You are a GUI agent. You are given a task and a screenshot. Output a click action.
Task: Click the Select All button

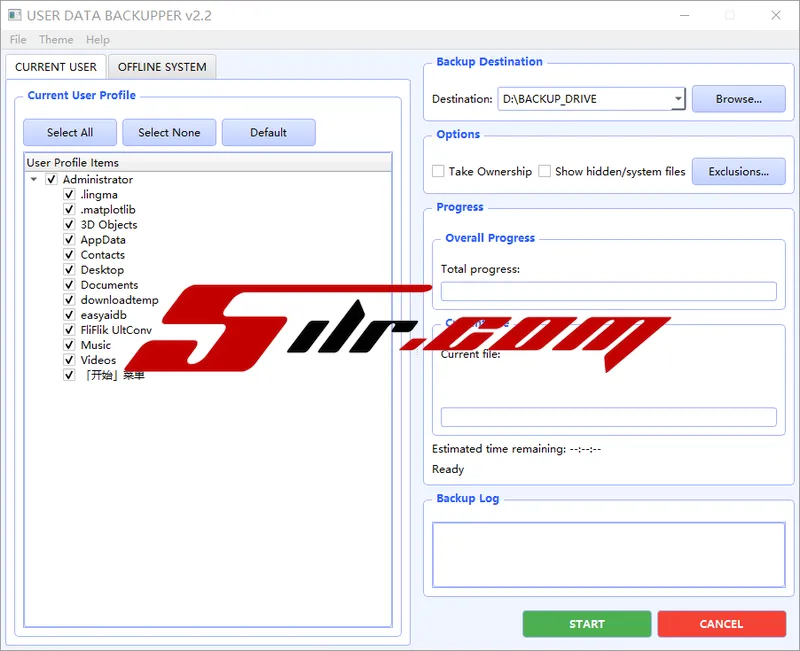pos(70,133)
